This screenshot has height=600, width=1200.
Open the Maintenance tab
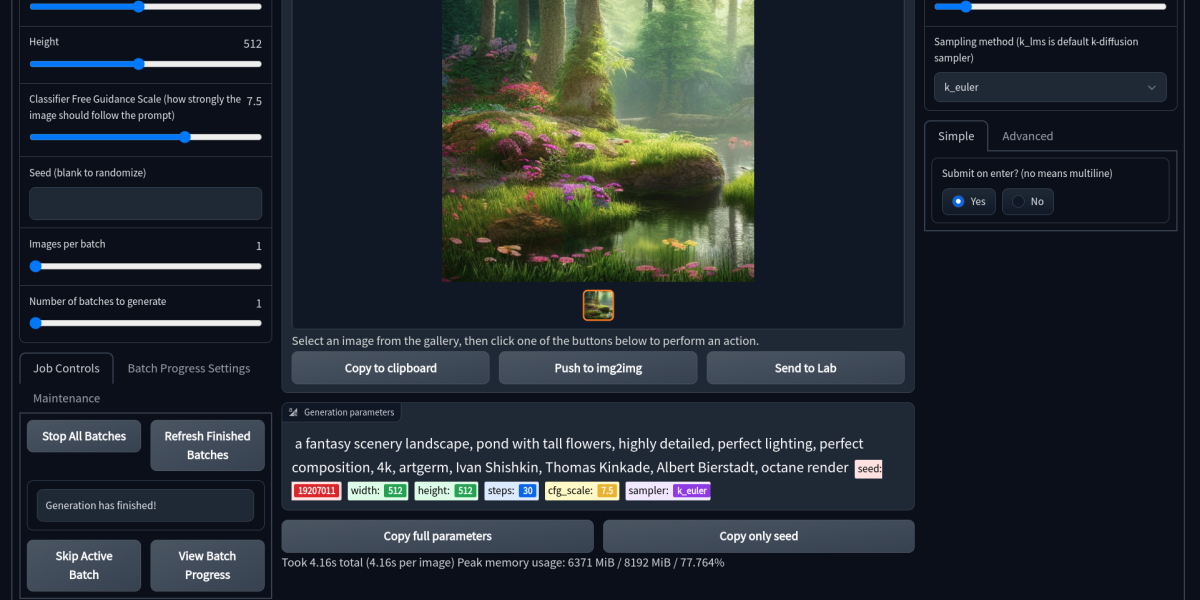(x=66, y=398)
